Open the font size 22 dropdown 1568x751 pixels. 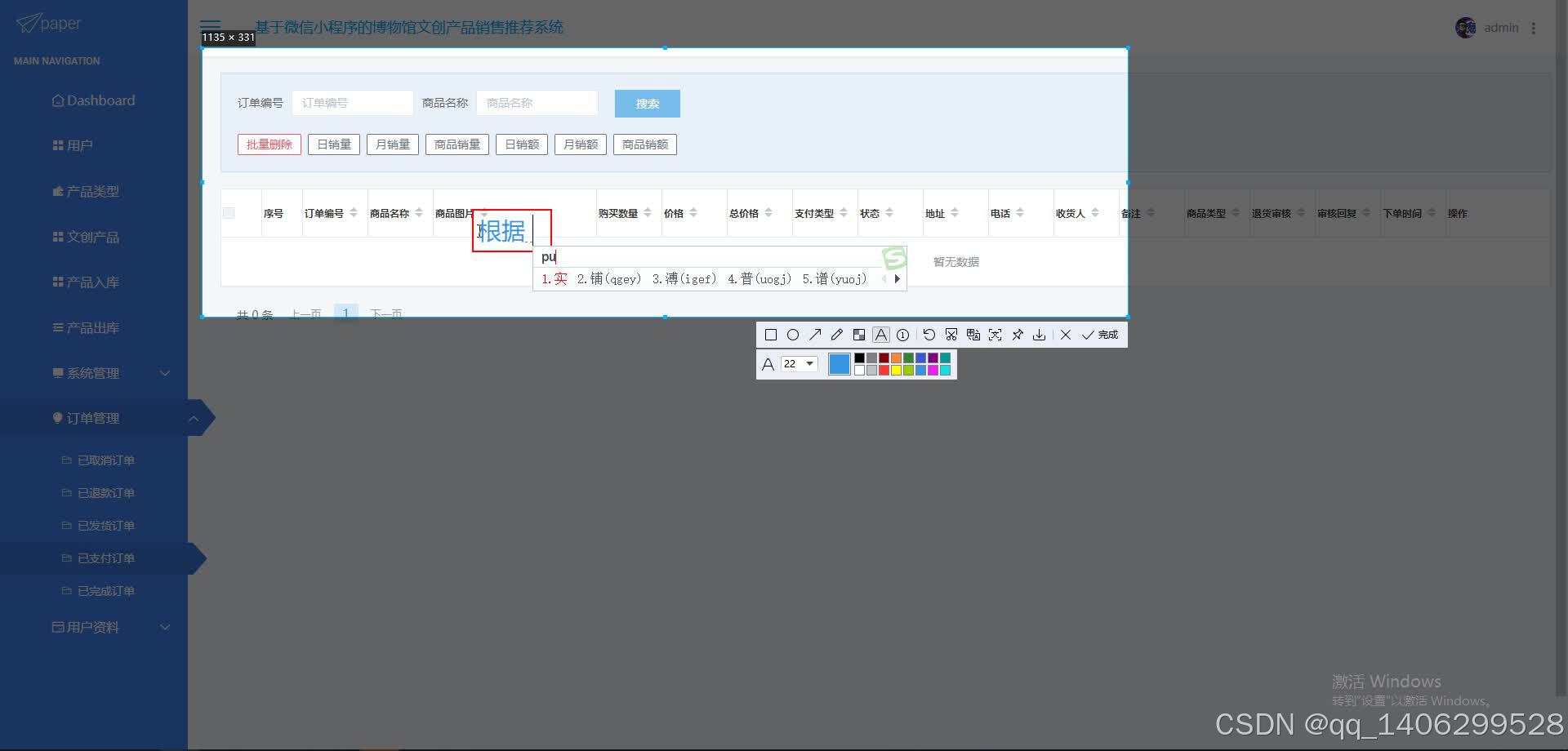click(800, 364)
